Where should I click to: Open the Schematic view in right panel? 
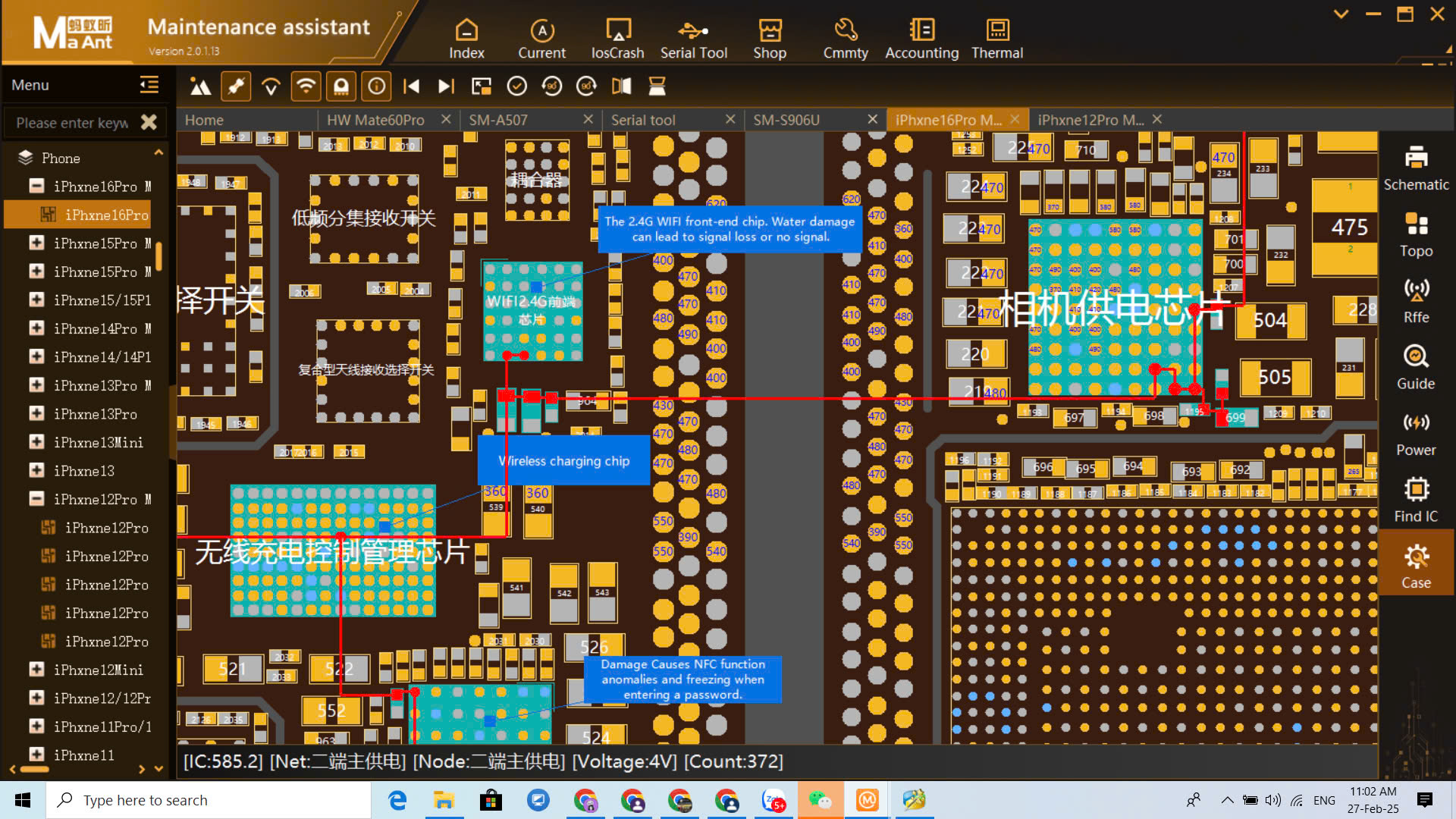(x=1416, y=168)
